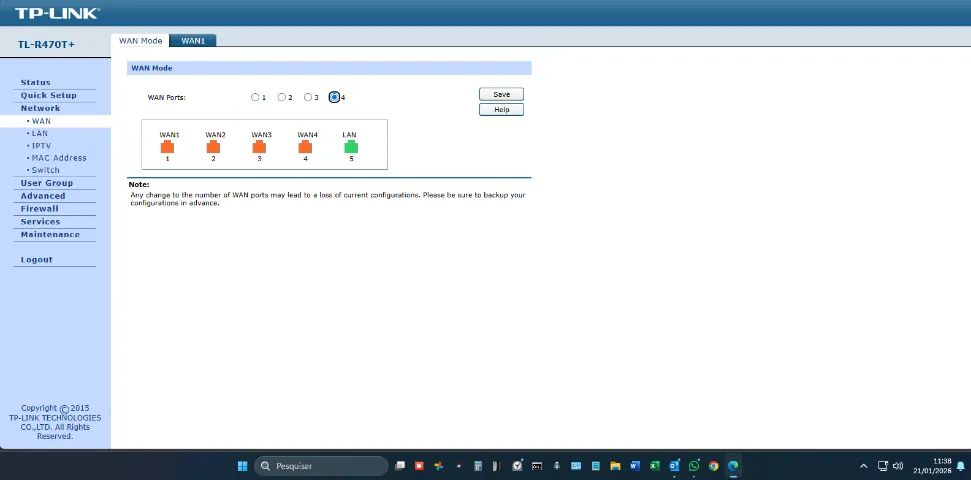Select 3 WAN ports radio button
This screenshot has height=480, width=971.
(x=308, y=97)
